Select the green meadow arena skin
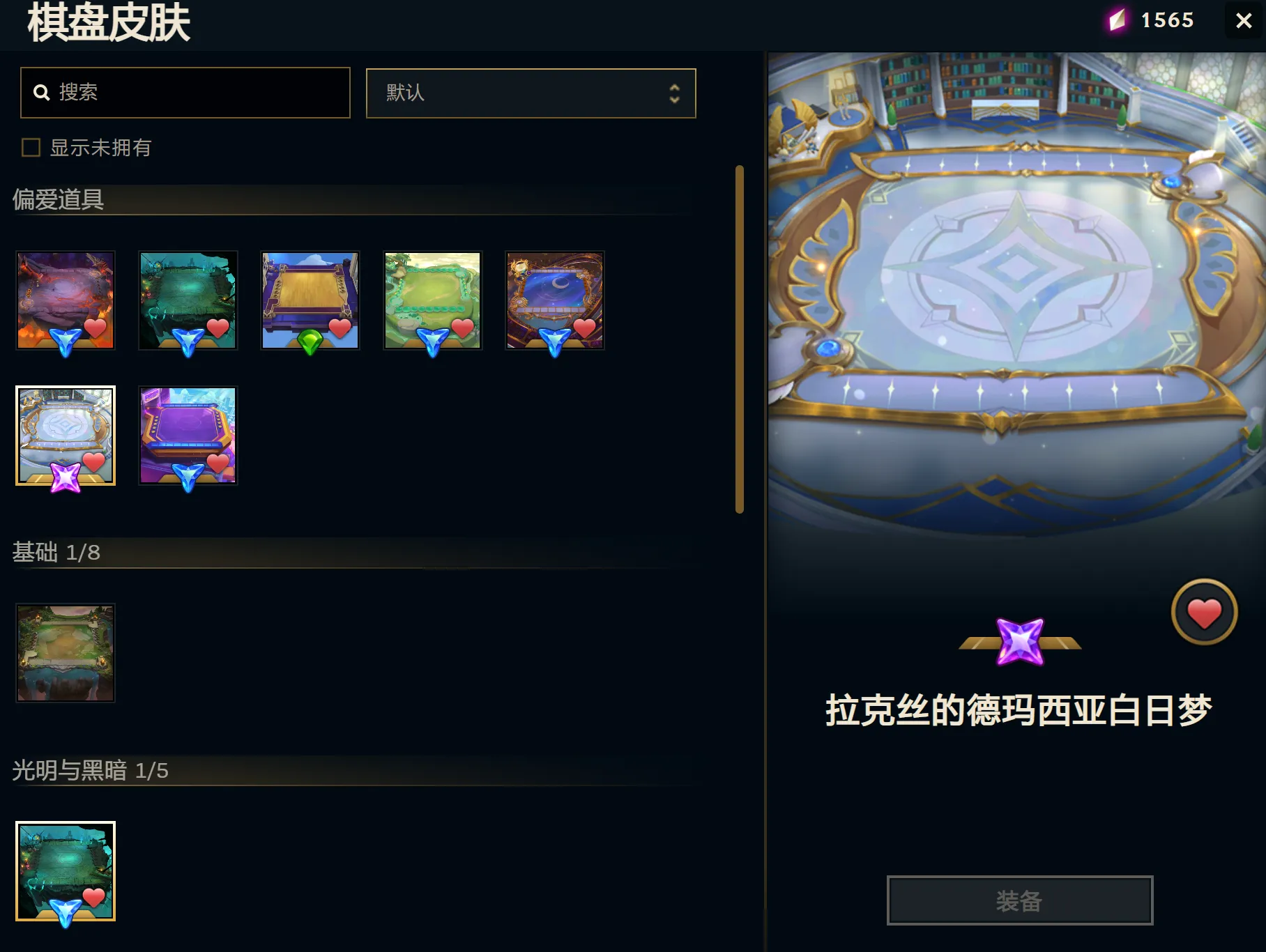 (432, 300)
